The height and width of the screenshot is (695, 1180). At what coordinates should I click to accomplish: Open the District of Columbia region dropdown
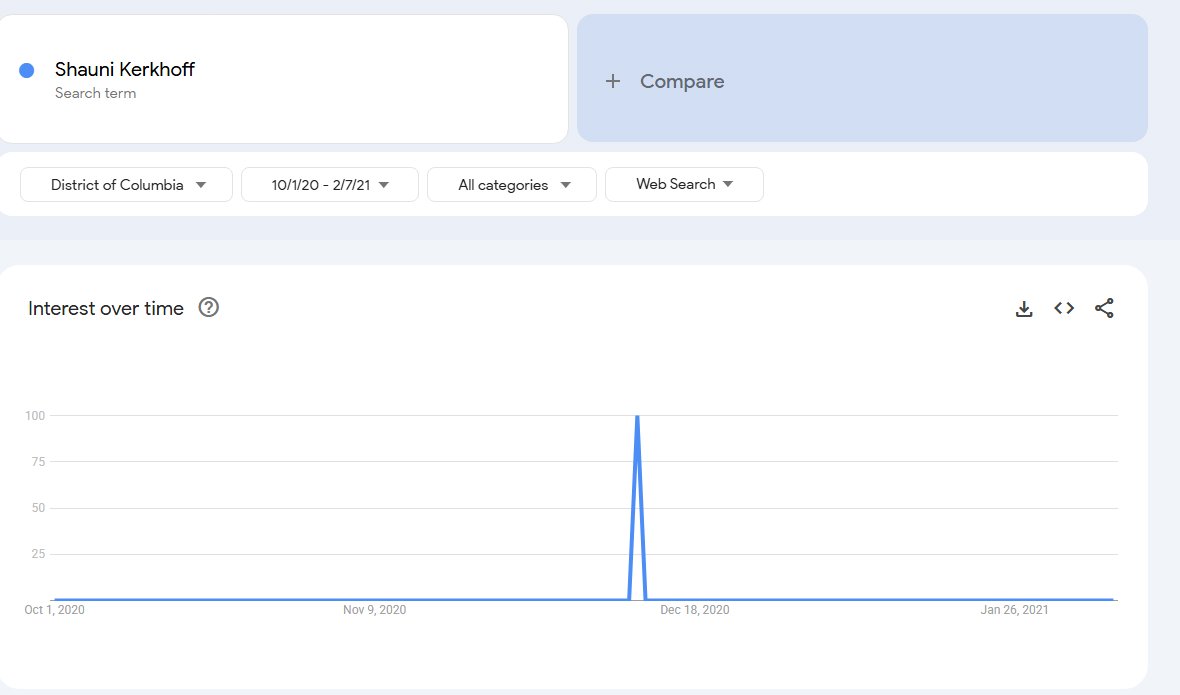coord(125,184)
